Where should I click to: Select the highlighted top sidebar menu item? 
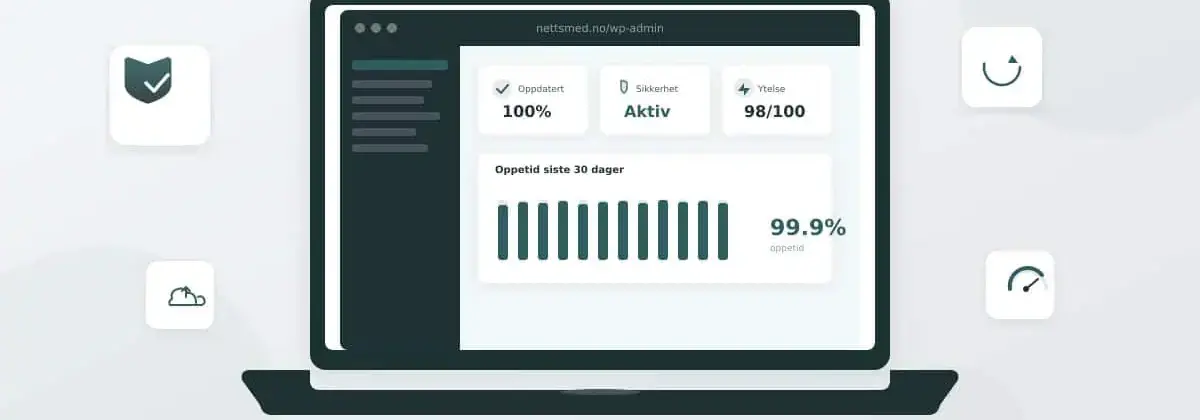(399, 65)
